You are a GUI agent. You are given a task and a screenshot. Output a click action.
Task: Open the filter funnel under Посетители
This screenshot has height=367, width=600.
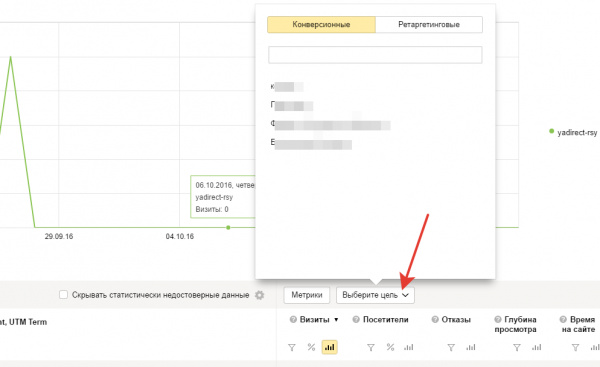coord(371,347)
